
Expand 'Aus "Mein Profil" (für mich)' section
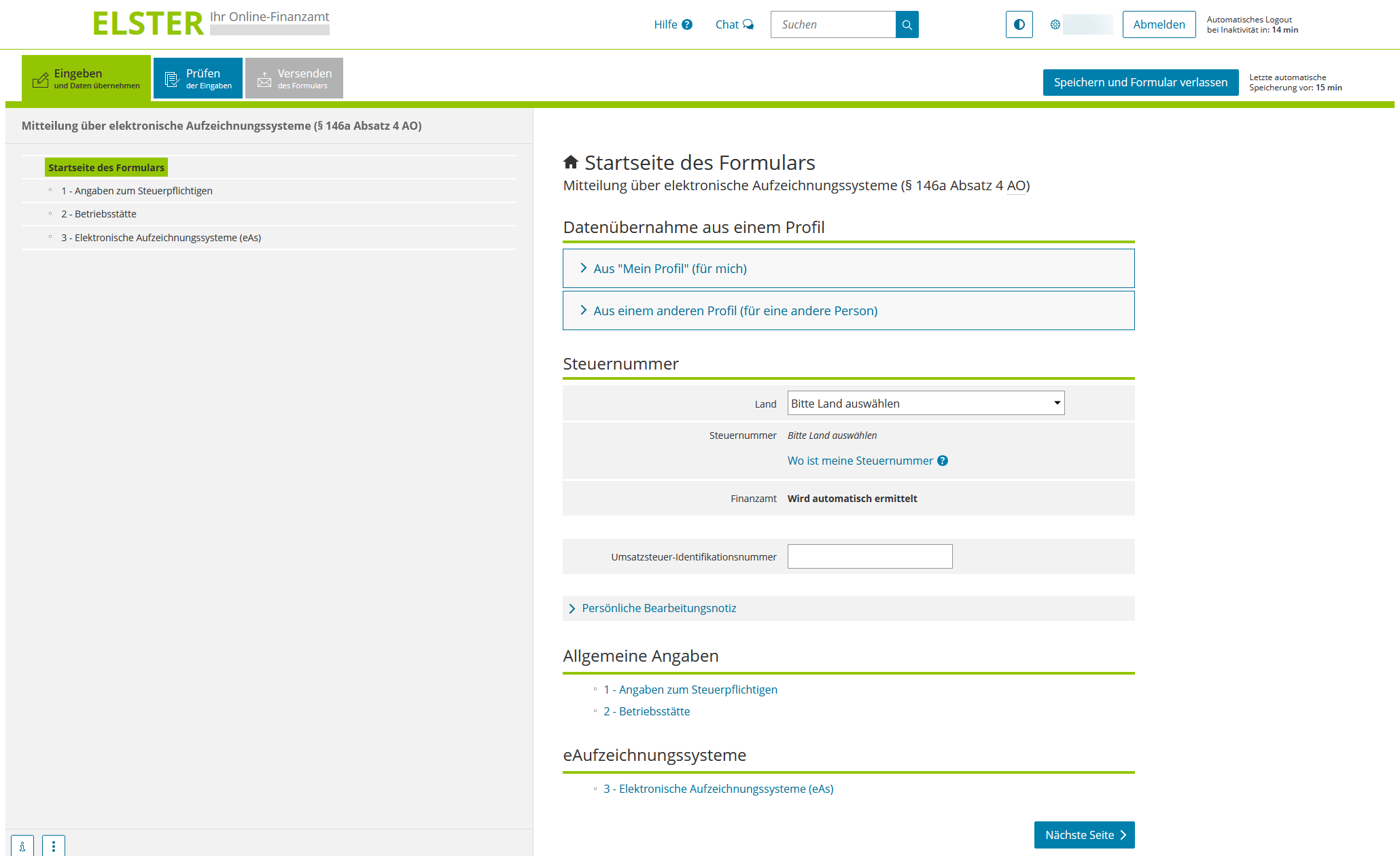(670, 269)
